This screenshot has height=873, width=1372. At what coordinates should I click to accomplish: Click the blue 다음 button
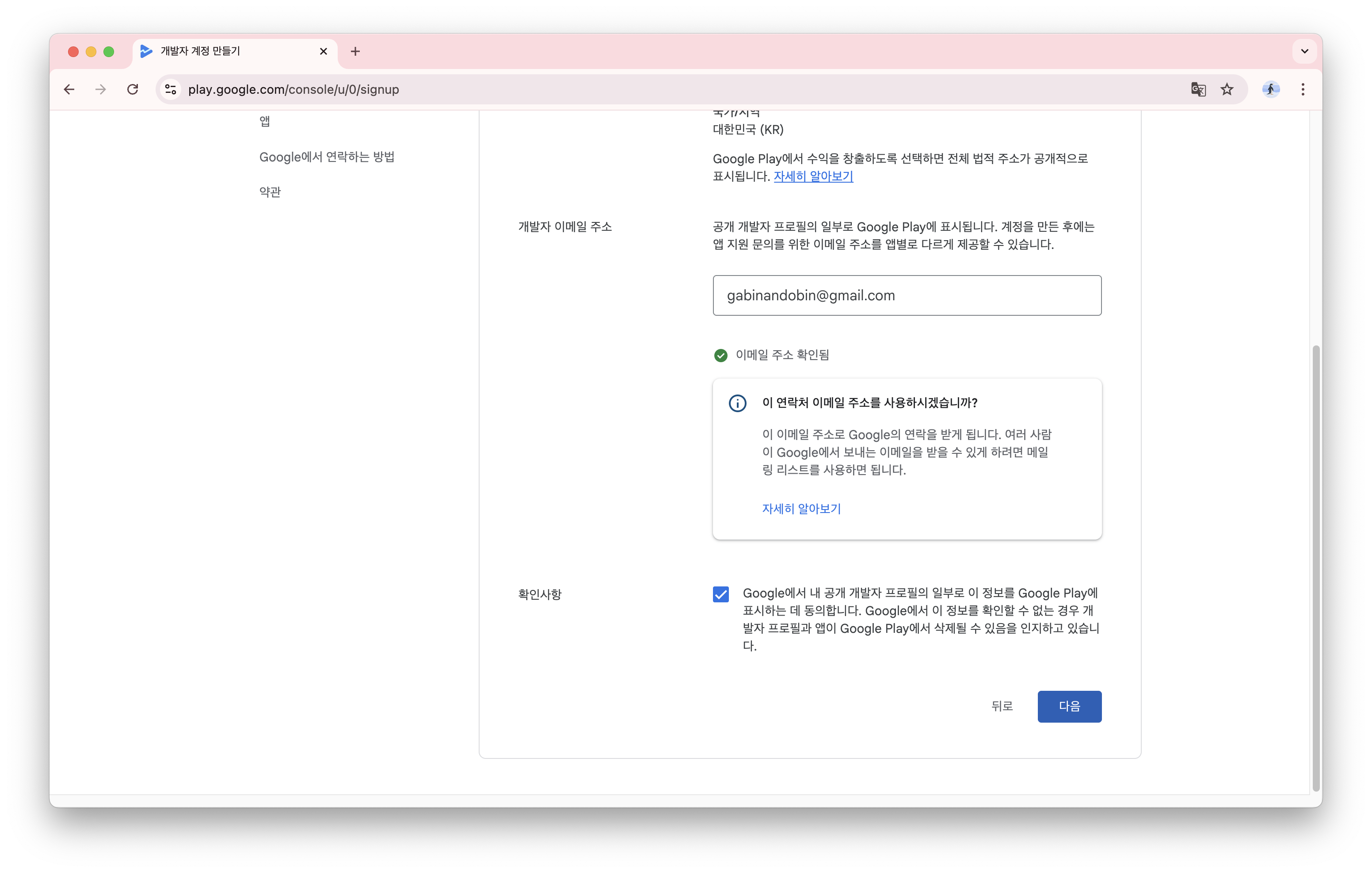(x=1069, y=707)
